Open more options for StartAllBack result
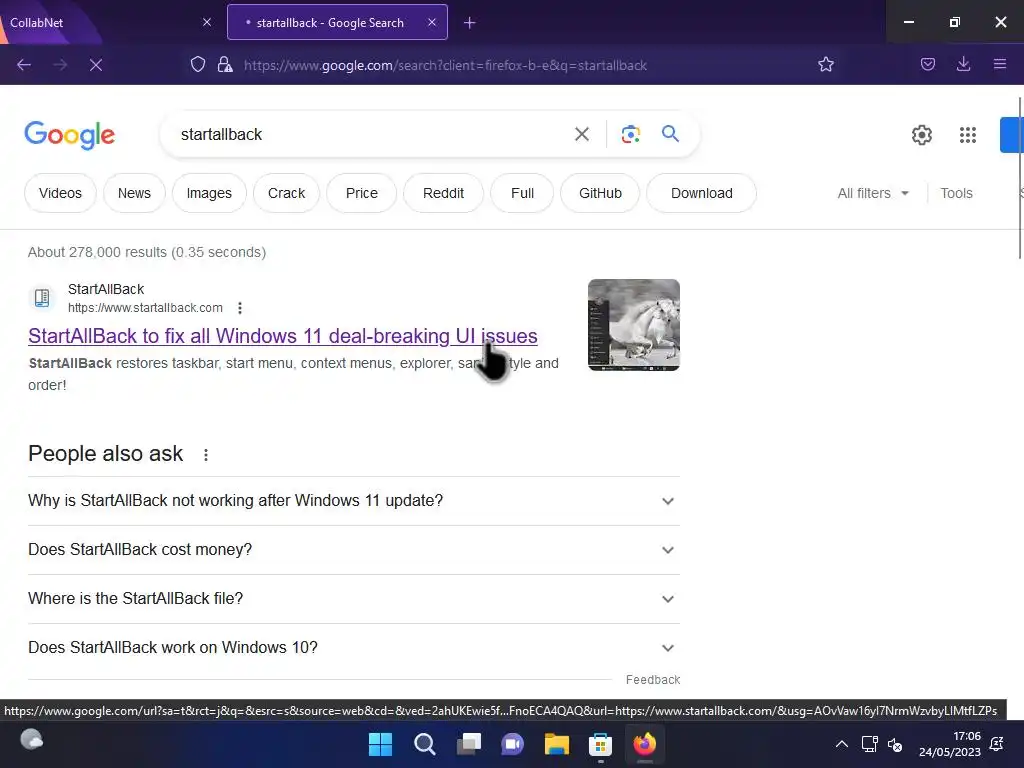This screenshot has height=768, width=1024. pyautogui.click(x=240, y=308)
